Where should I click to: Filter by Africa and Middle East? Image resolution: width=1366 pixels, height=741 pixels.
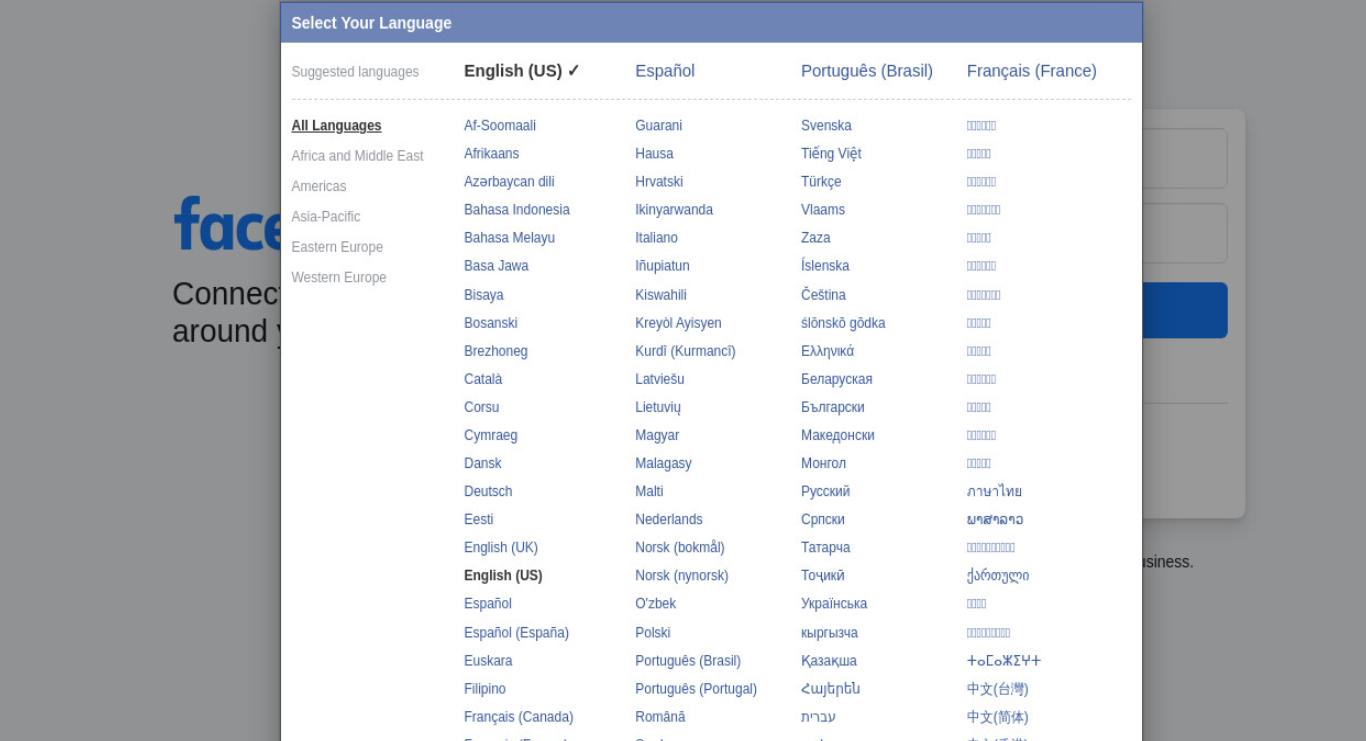[x=357, y=156]
